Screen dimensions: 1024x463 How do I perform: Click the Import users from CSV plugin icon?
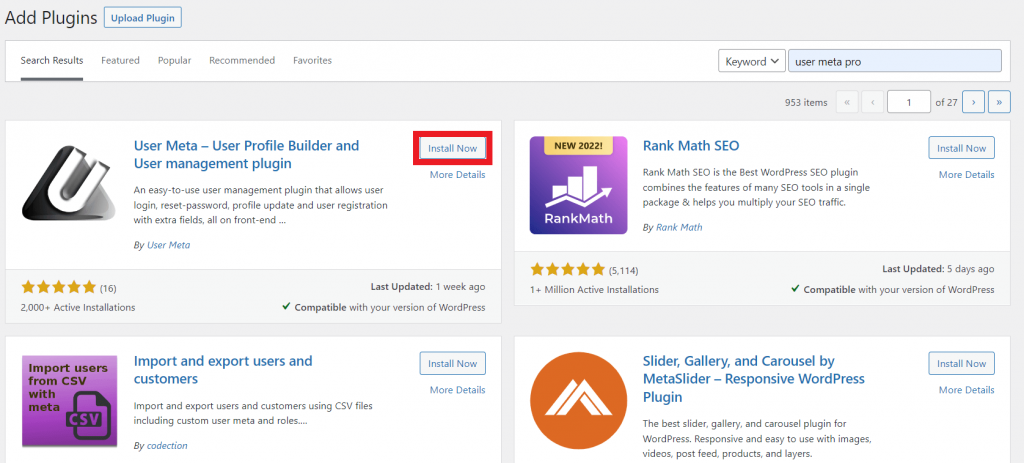pos(69,401)
